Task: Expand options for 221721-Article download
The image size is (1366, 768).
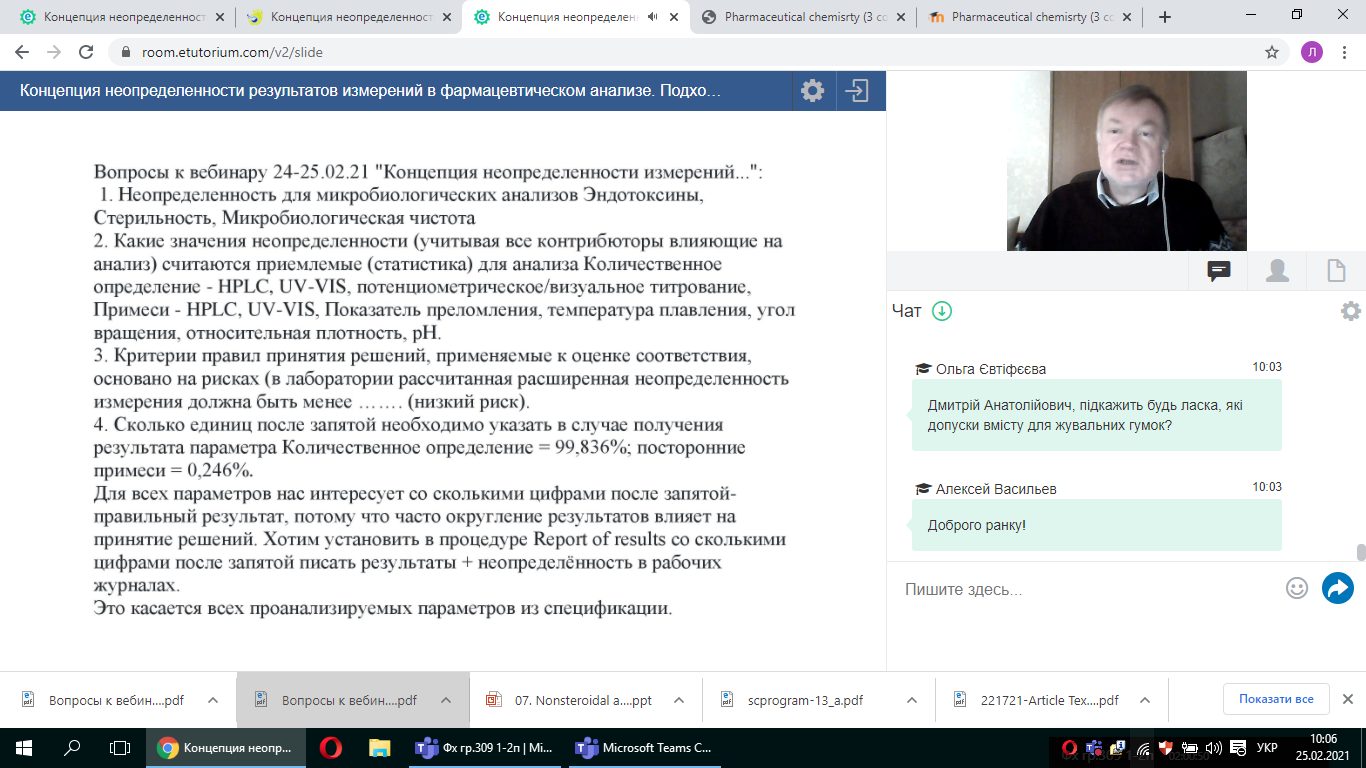Action: point(1146,700)
